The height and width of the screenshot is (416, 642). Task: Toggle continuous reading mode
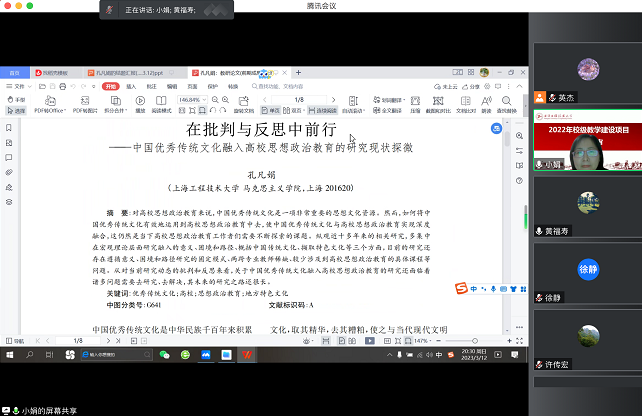(x=322, y=110)
